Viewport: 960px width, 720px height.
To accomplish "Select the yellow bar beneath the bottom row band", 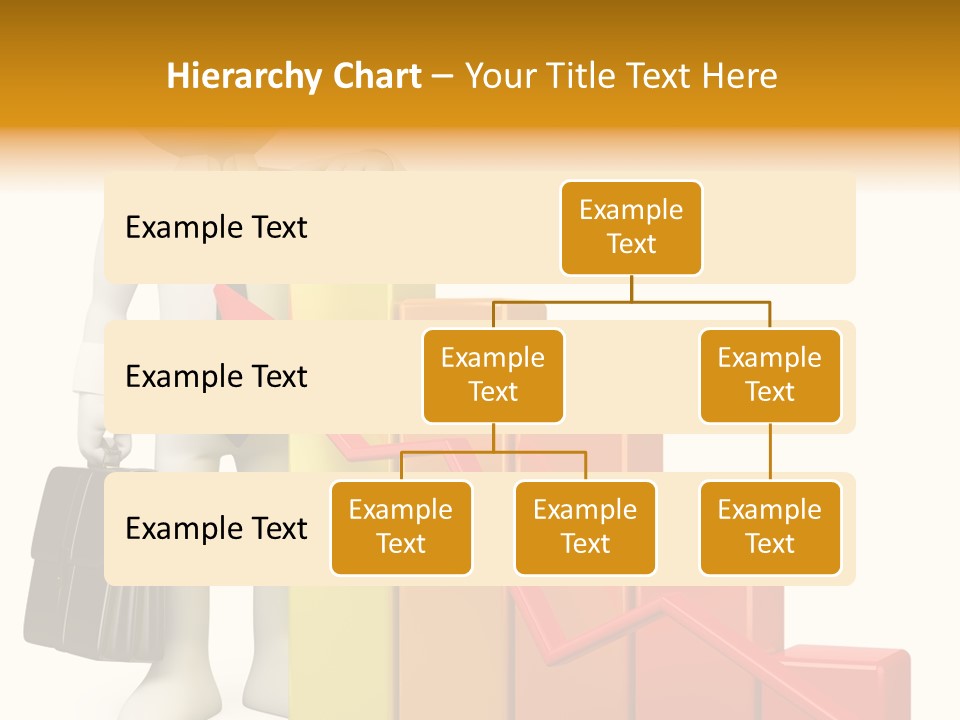I will coord(340,650).
